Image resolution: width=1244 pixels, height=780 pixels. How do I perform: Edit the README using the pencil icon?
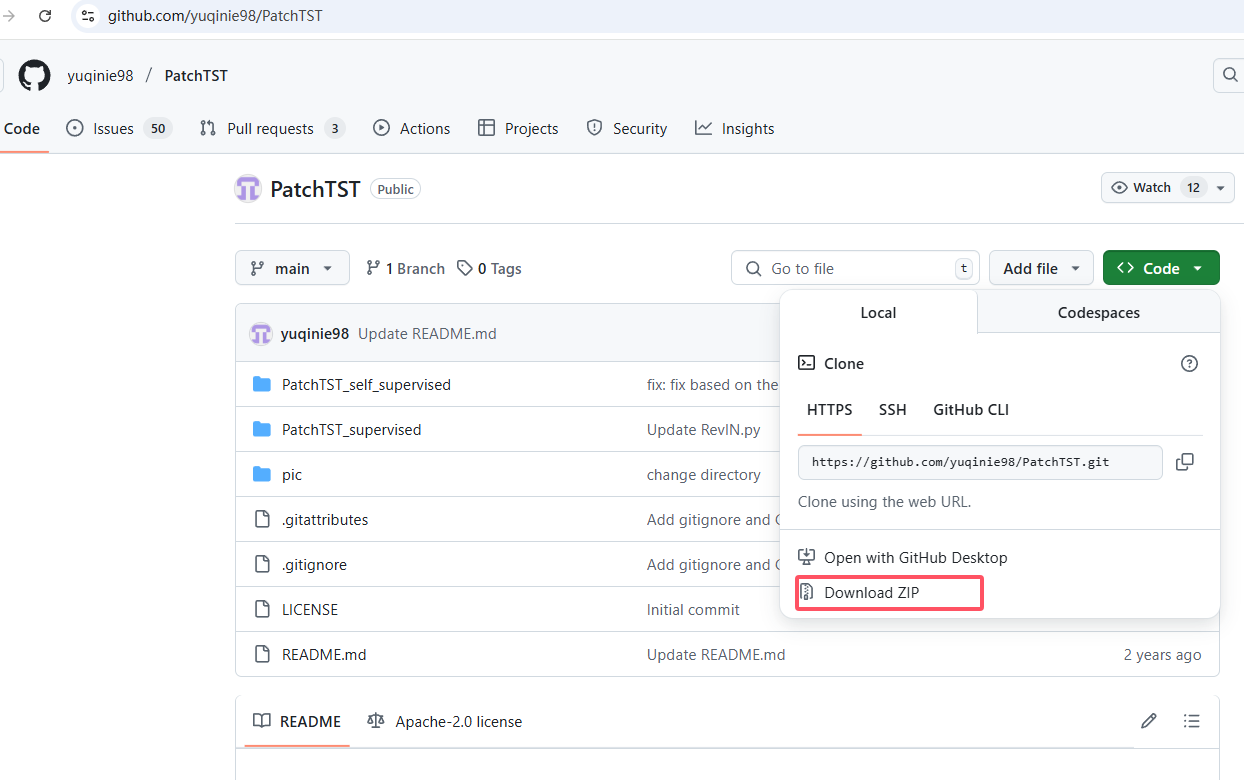1148,720
